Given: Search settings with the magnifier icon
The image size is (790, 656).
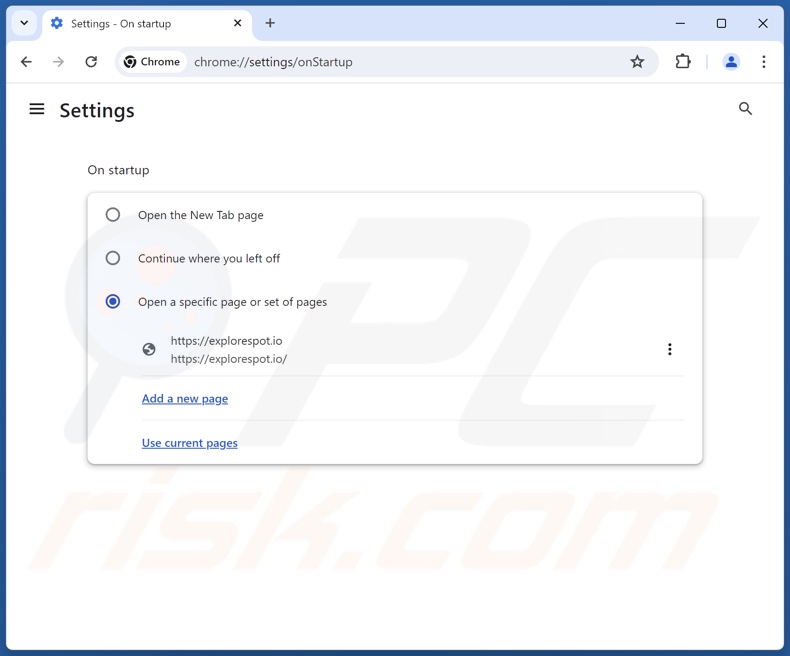Looking at the screenshot, I should (746, 109).
